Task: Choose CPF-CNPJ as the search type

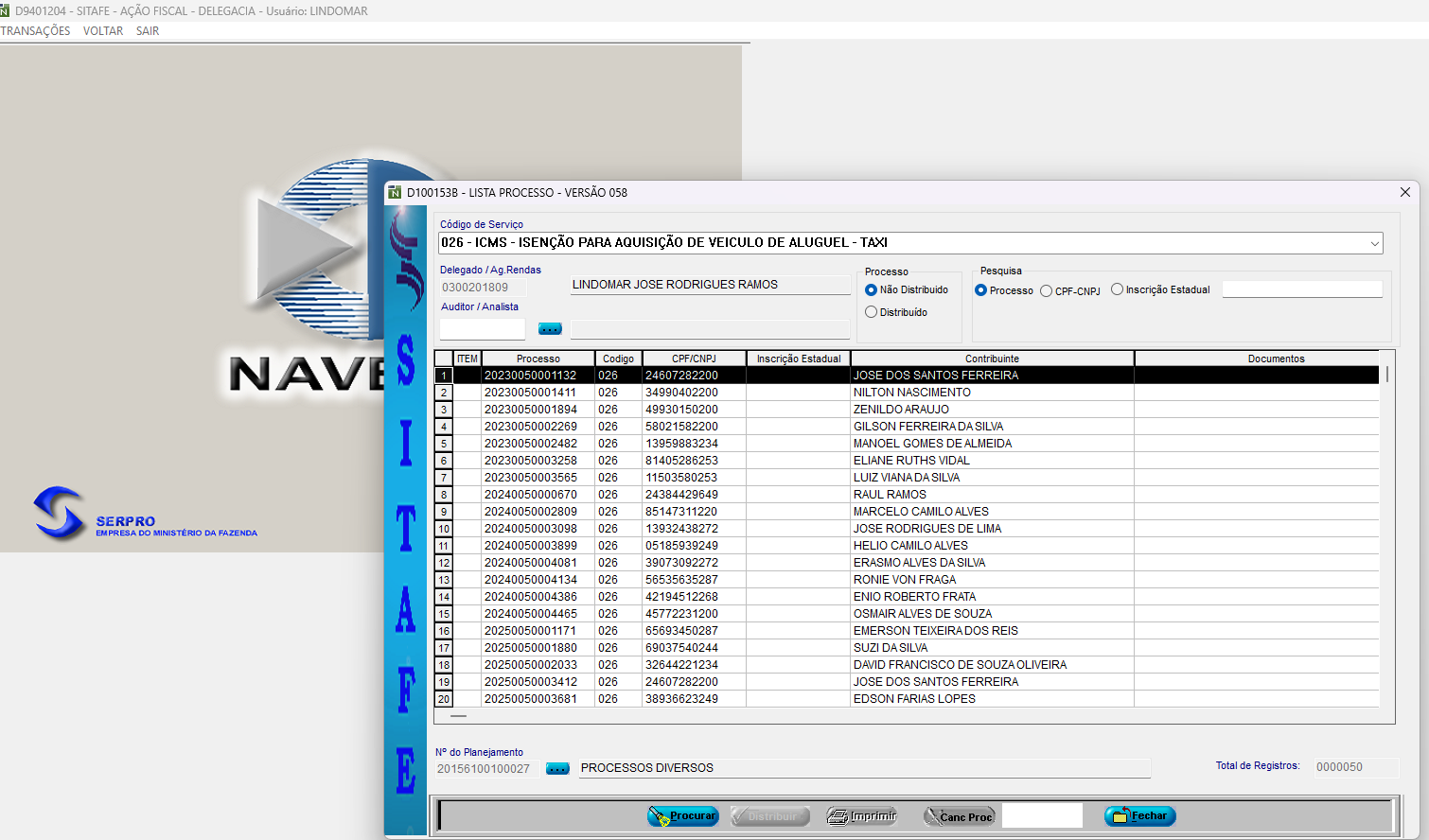Action: tap(1046, 291)
